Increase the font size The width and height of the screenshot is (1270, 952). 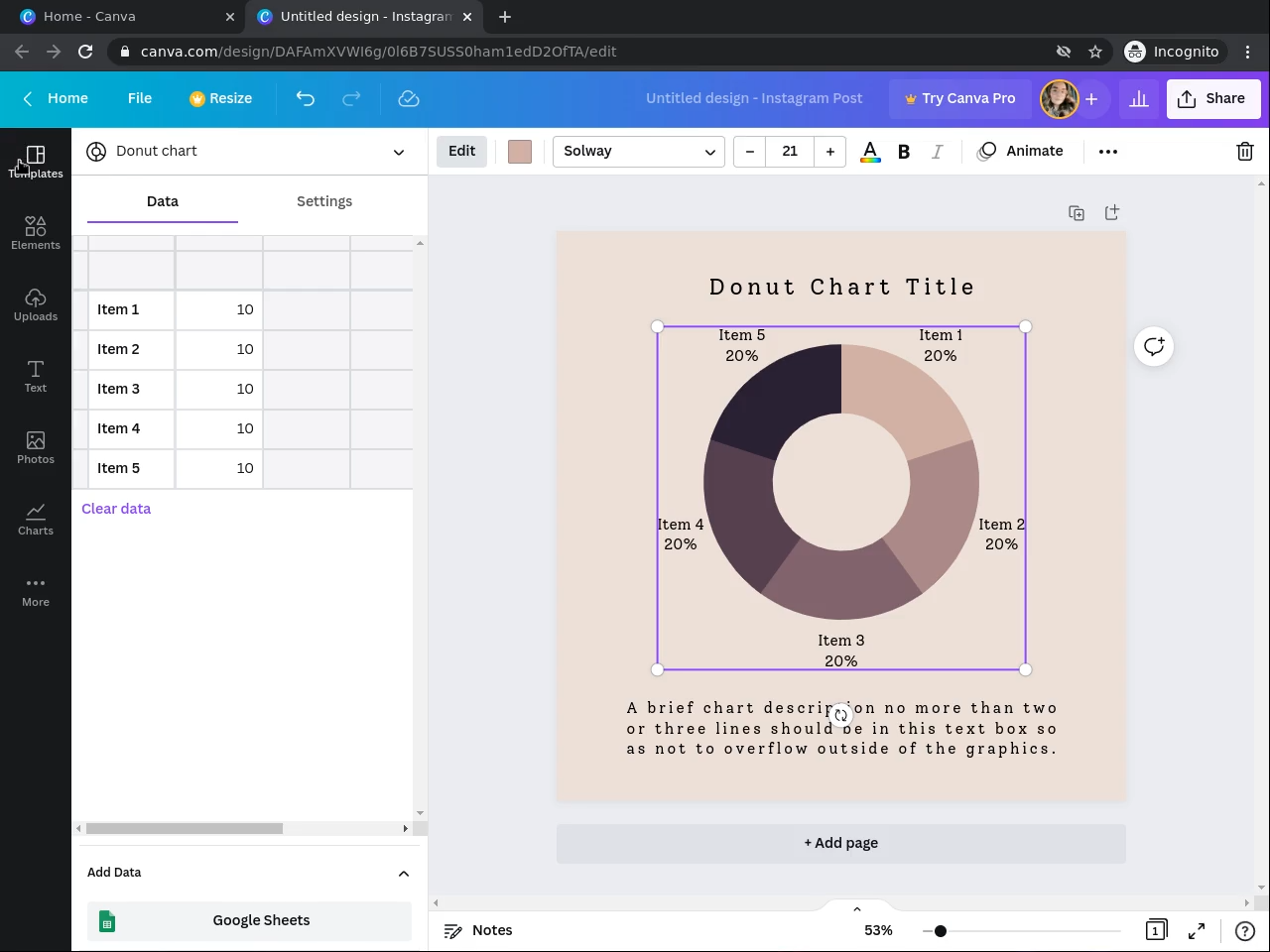830,152
